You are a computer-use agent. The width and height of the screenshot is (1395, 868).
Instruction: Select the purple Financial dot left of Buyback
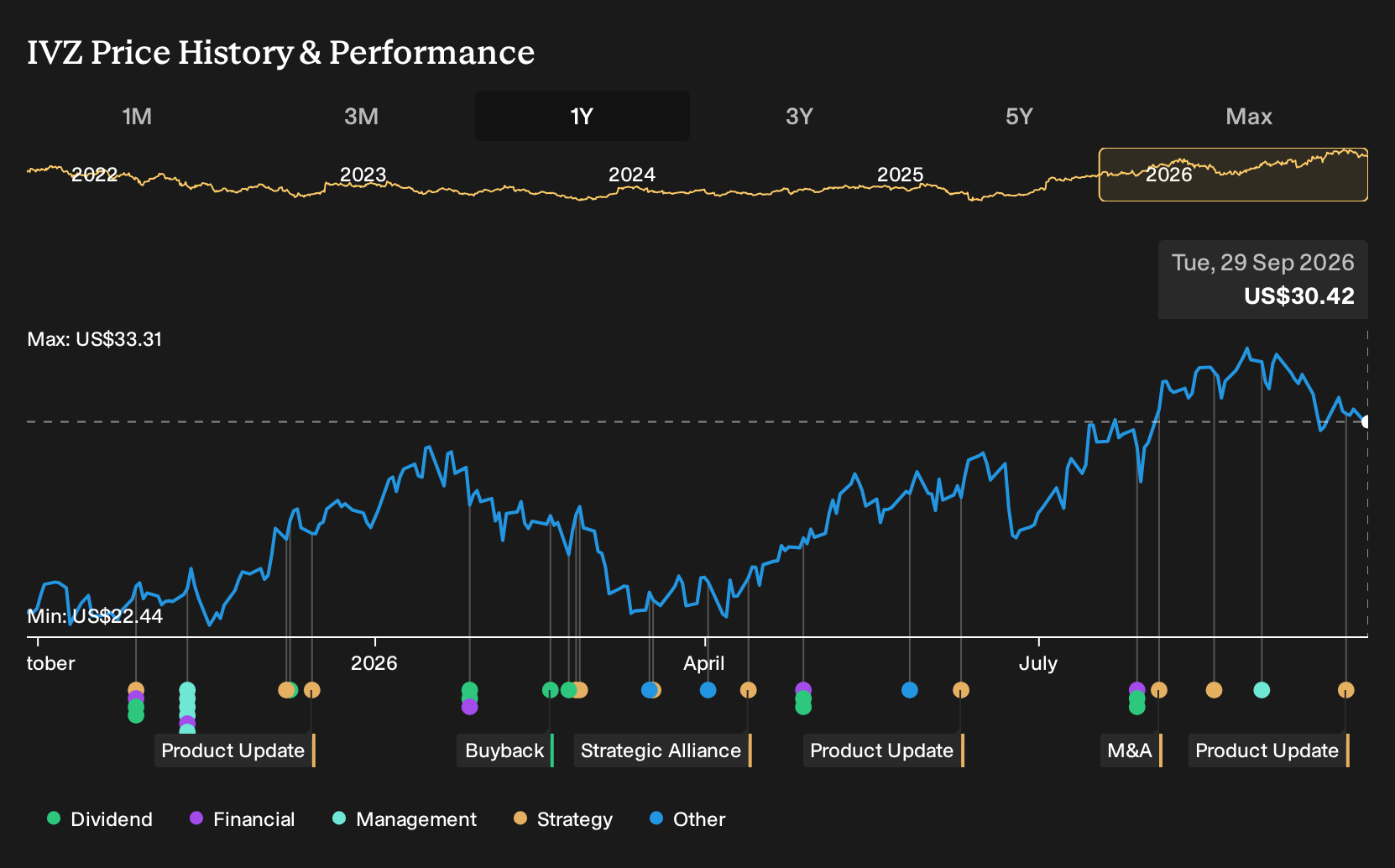[470, 707]
